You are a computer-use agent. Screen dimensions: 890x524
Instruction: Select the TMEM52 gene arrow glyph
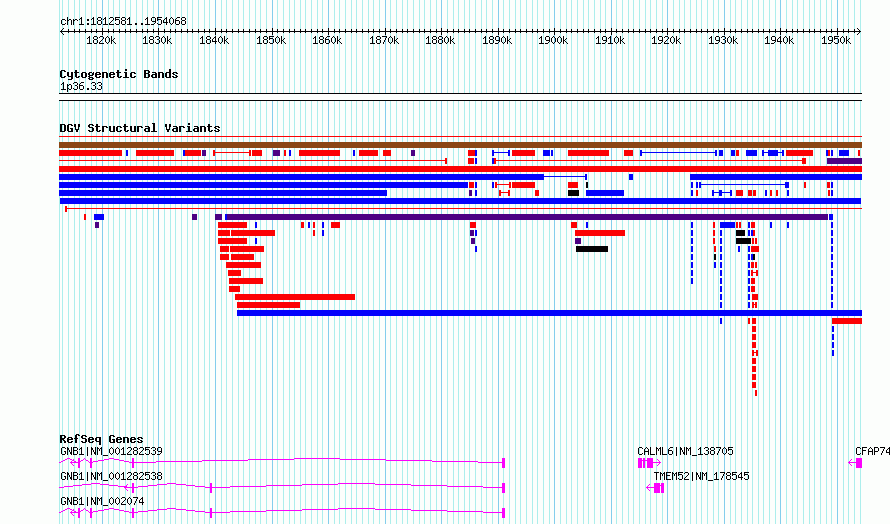655,488
